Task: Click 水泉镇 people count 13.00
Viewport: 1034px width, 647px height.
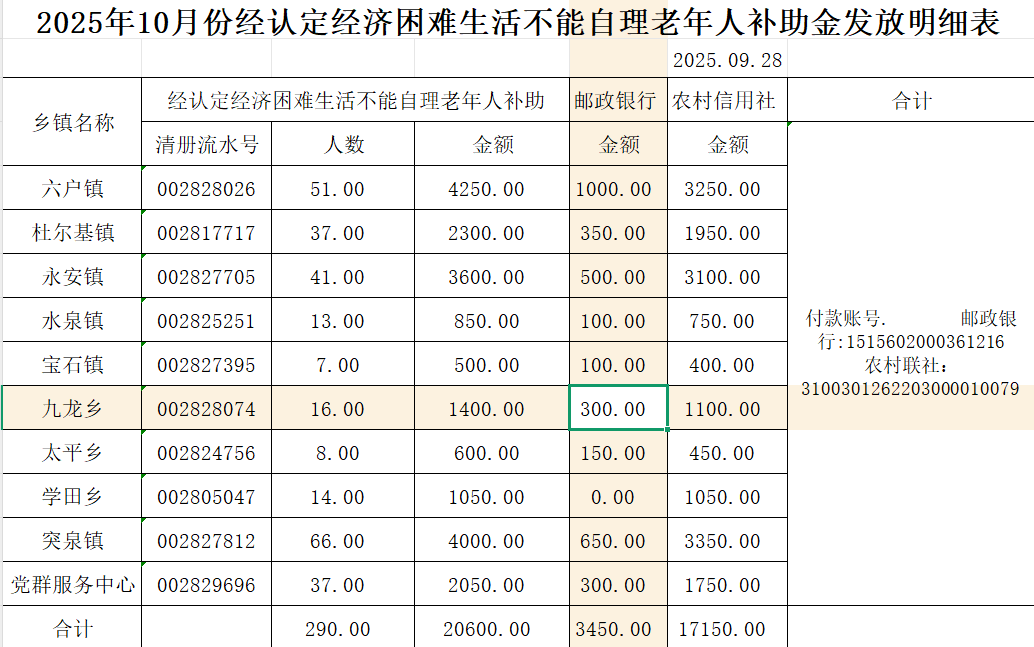Action: pyautogui.click(x=343, y=321)
